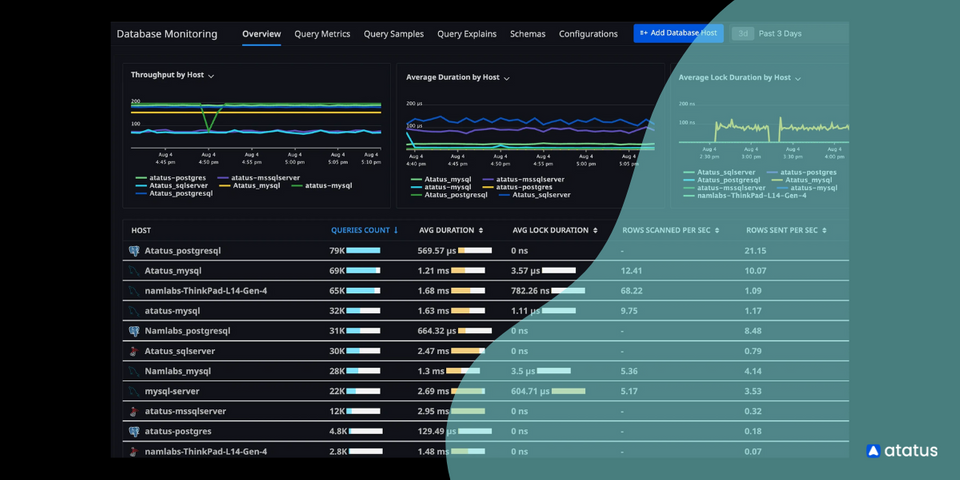
Task: Toggle atatus-postgres series in Throughput legend
Action: tap(173, 178)
